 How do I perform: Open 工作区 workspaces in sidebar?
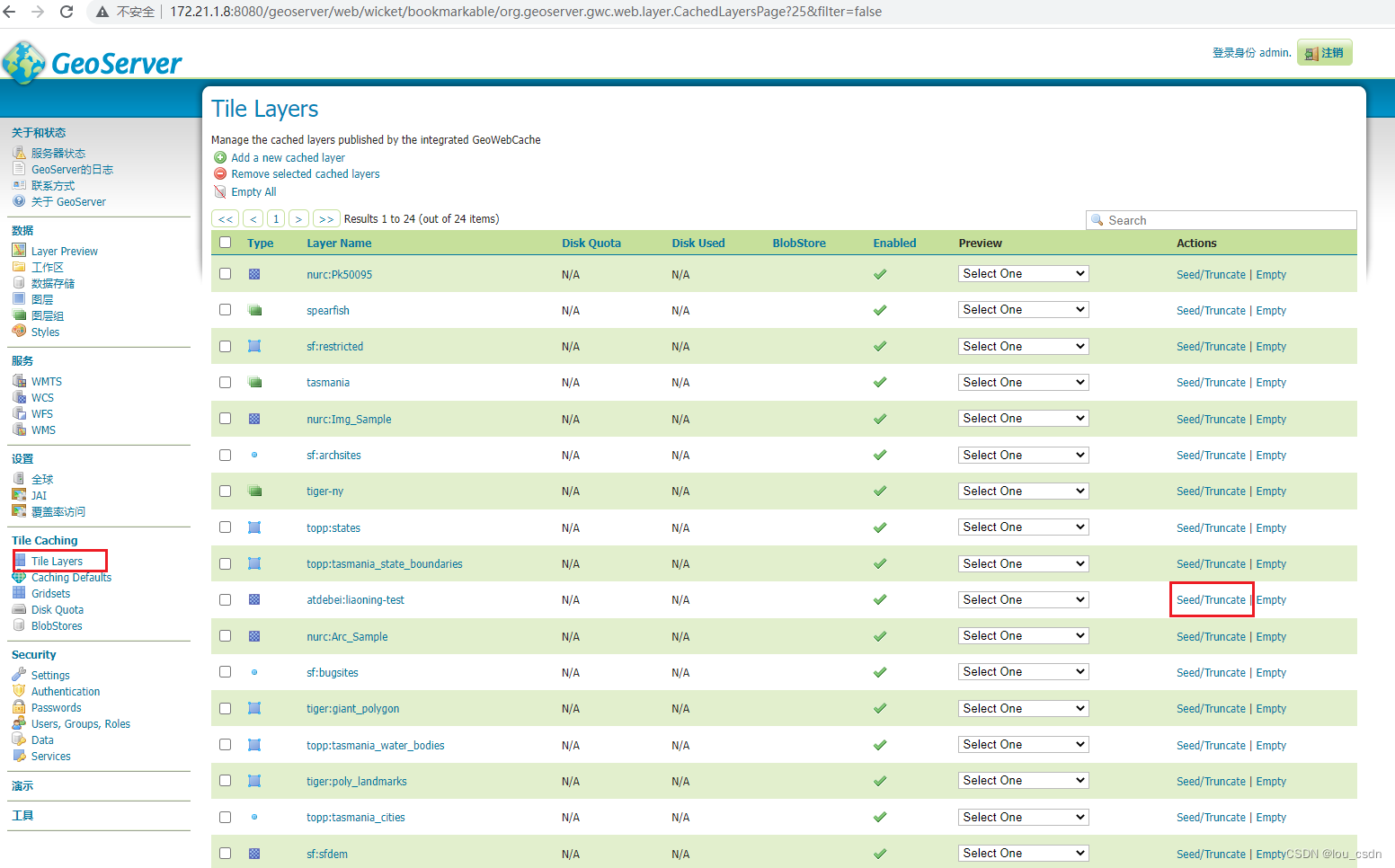48,267
